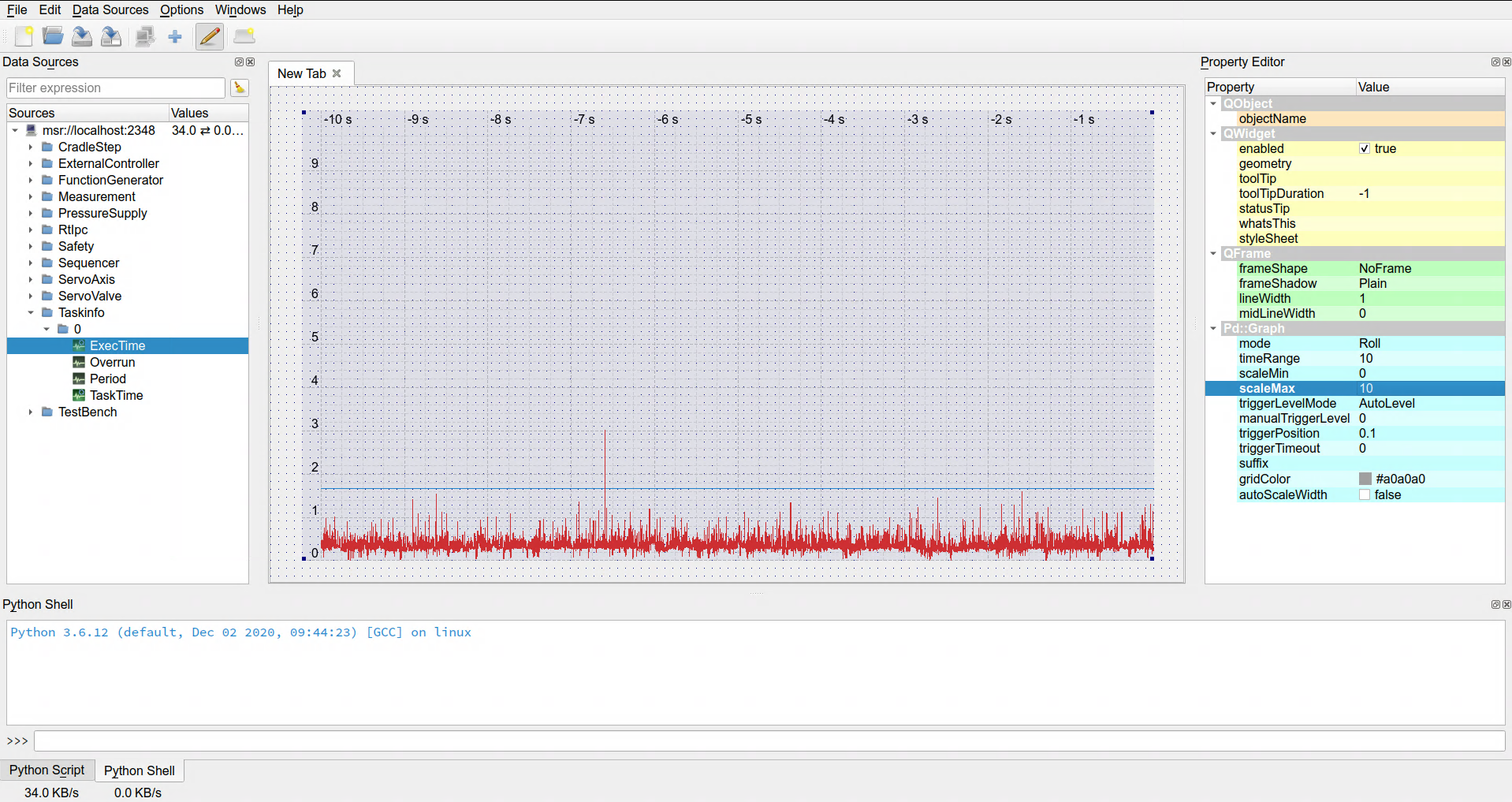Click the New layout document icon
Screen dimensions: 1512x802
click(24, 36)
